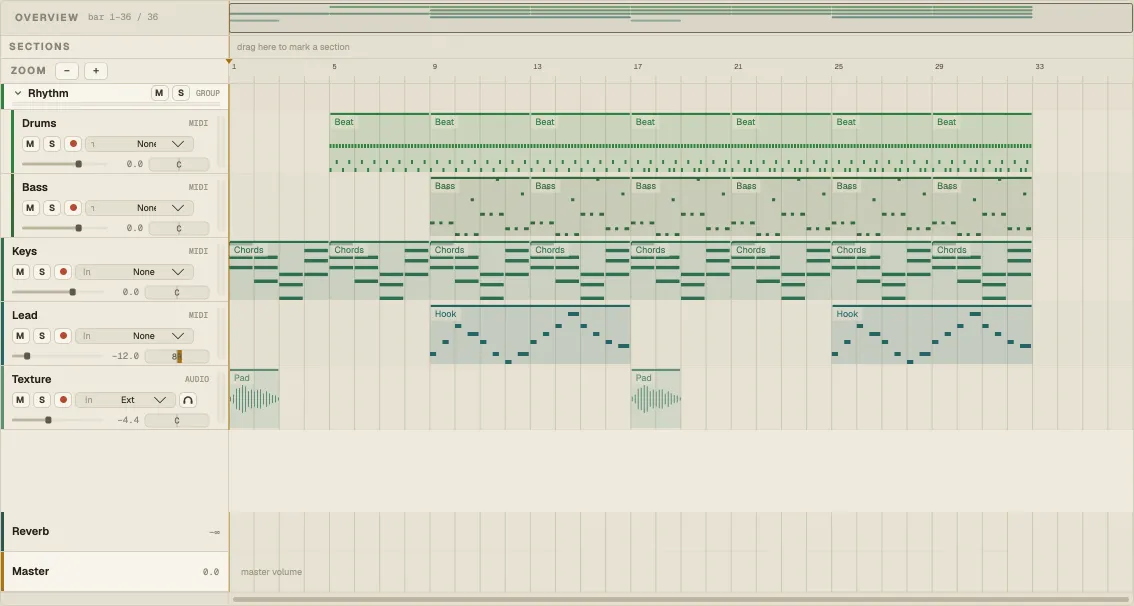This screenshot has width=1134, height=606.
Task: Solo the Rhythm group
Action: tap(181, 93)
